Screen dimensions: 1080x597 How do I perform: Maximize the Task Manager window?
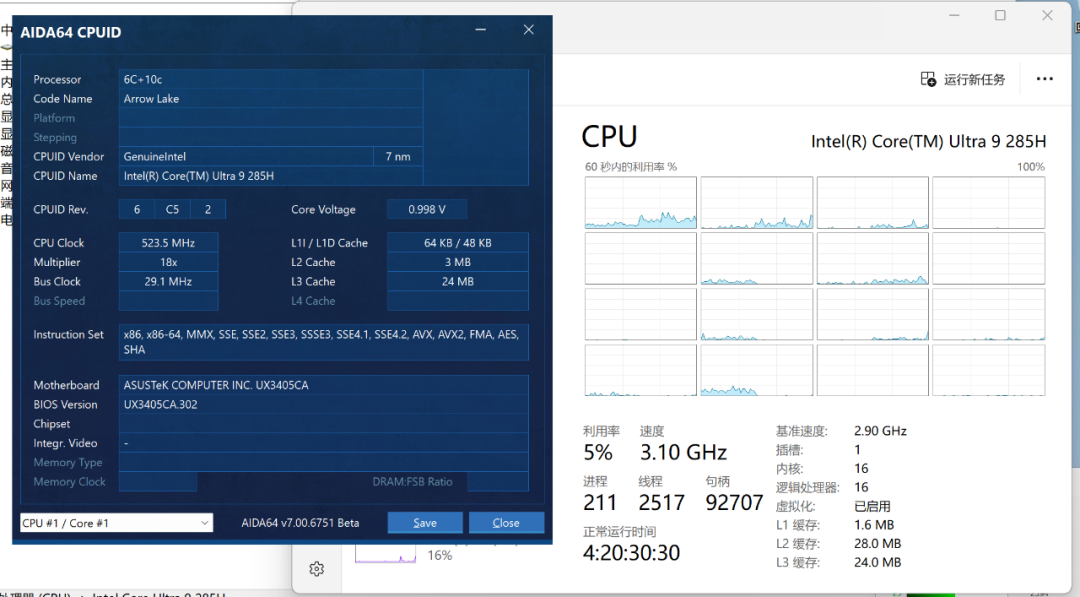pos(1000,15)
